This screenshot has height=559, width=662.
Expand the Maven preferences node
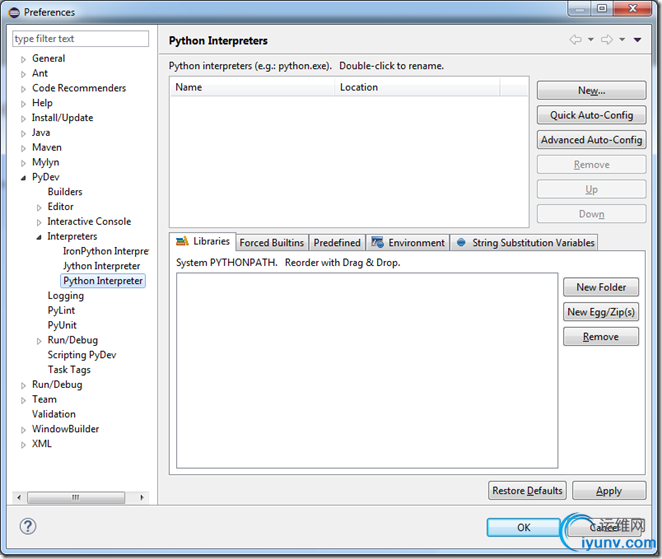(23, 148)
